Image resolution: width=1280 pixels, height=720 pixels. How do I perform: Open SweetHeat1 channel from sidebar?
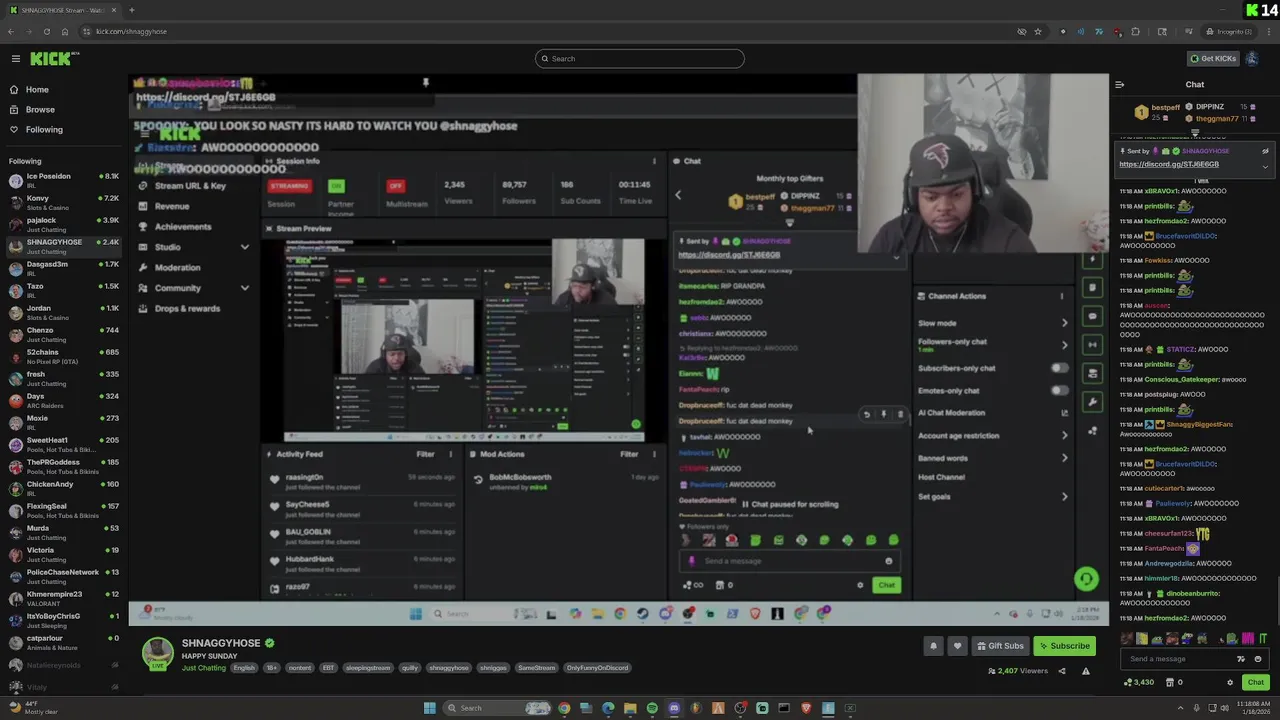(62, 445)
